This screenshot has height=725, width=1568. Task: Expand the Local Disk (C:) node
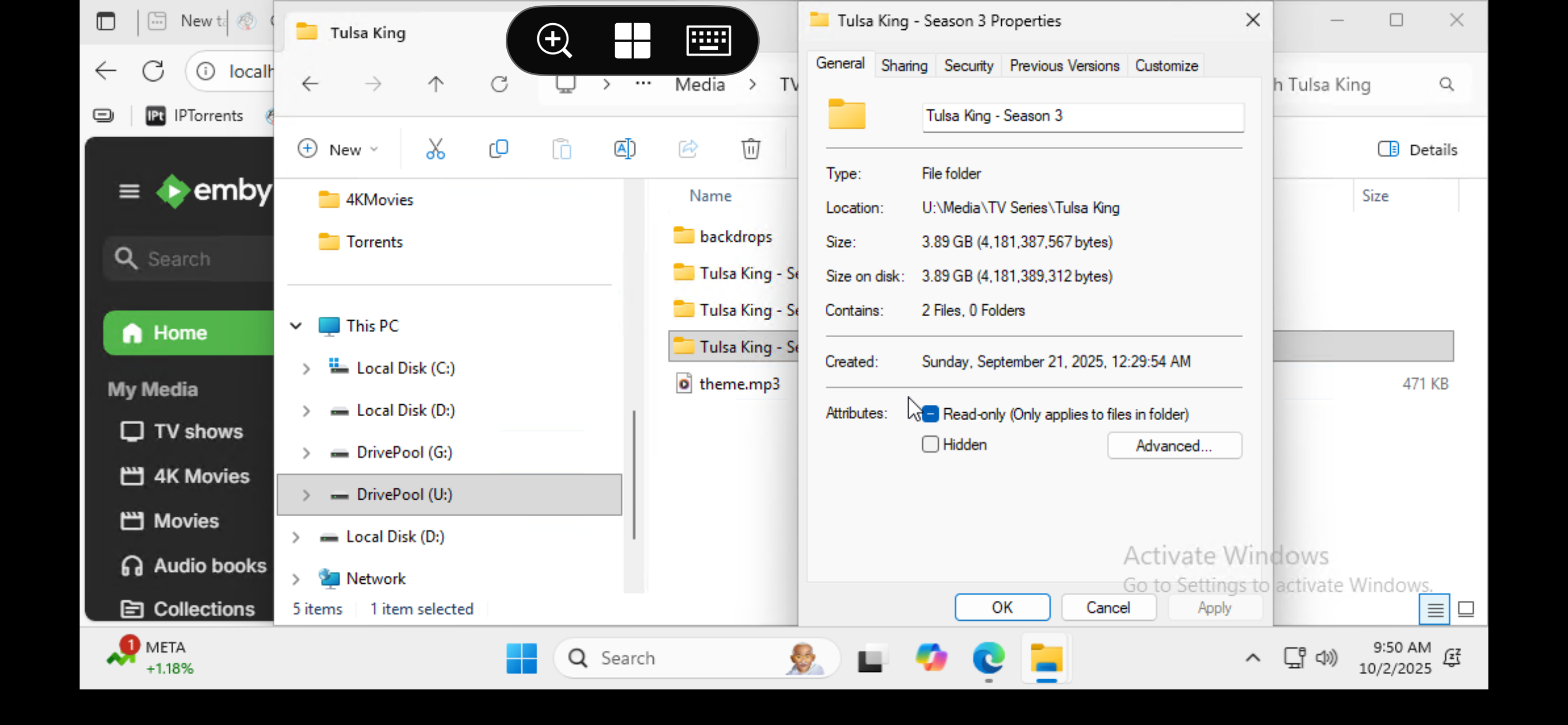tap(306, 368)
